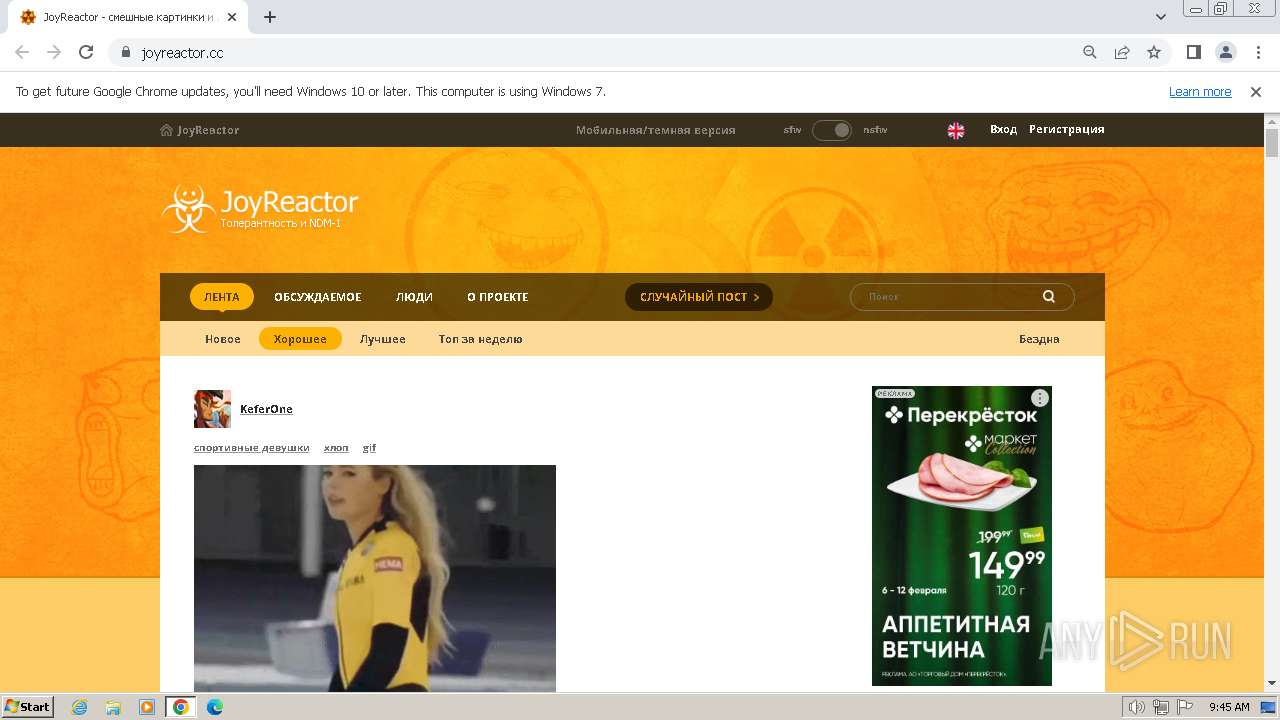Open the ЛЮДИ menu tab
Screen dimensions: 1280x720
[414, 297]
